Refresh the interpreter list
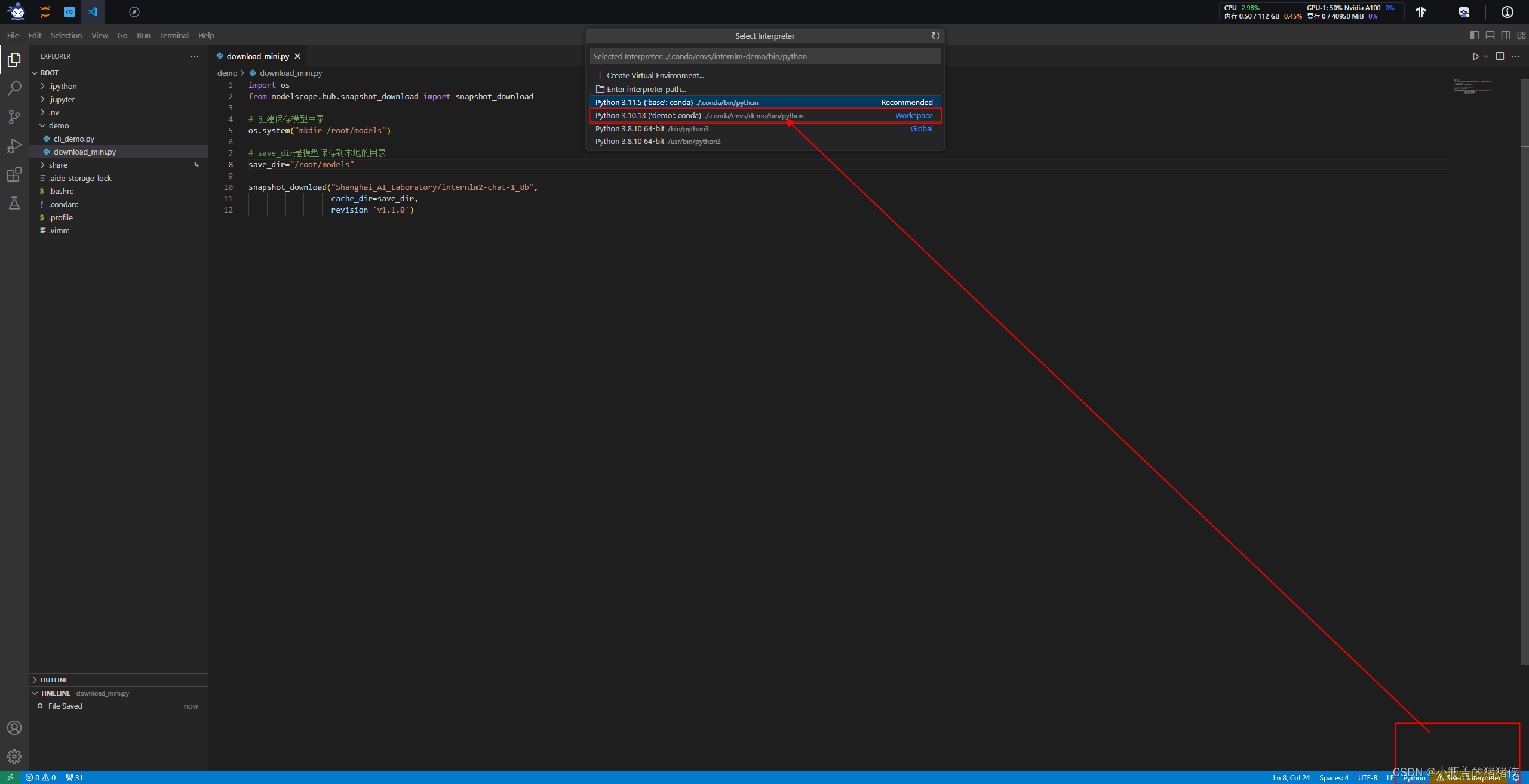1529x784 pixels. [935, 36]
